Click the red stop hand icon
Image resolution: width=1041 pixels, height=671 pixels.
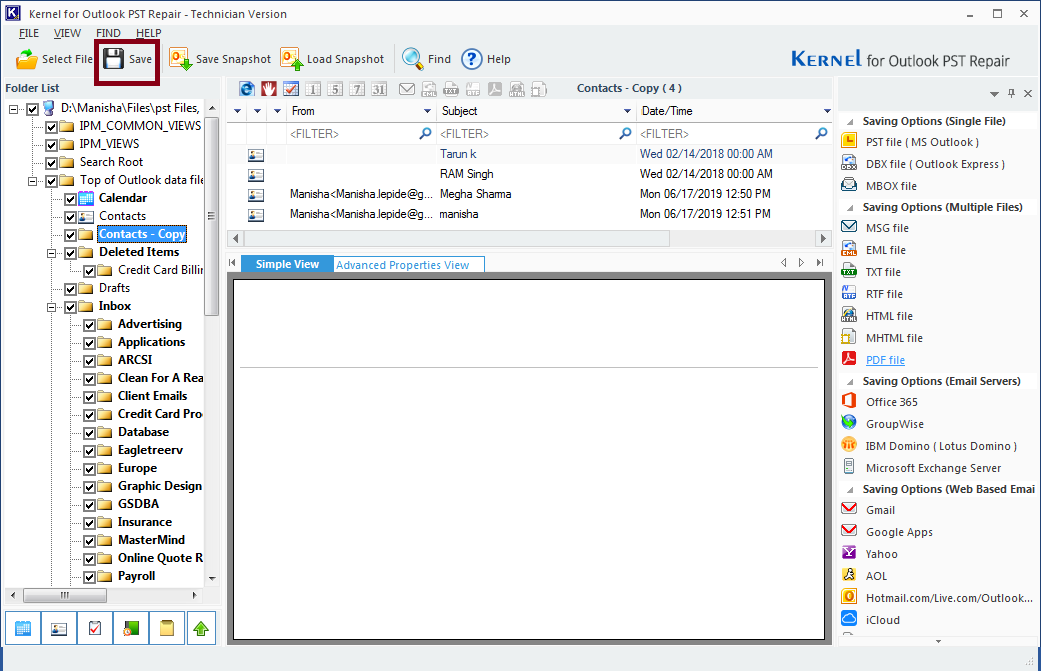(x=268, y=89)
